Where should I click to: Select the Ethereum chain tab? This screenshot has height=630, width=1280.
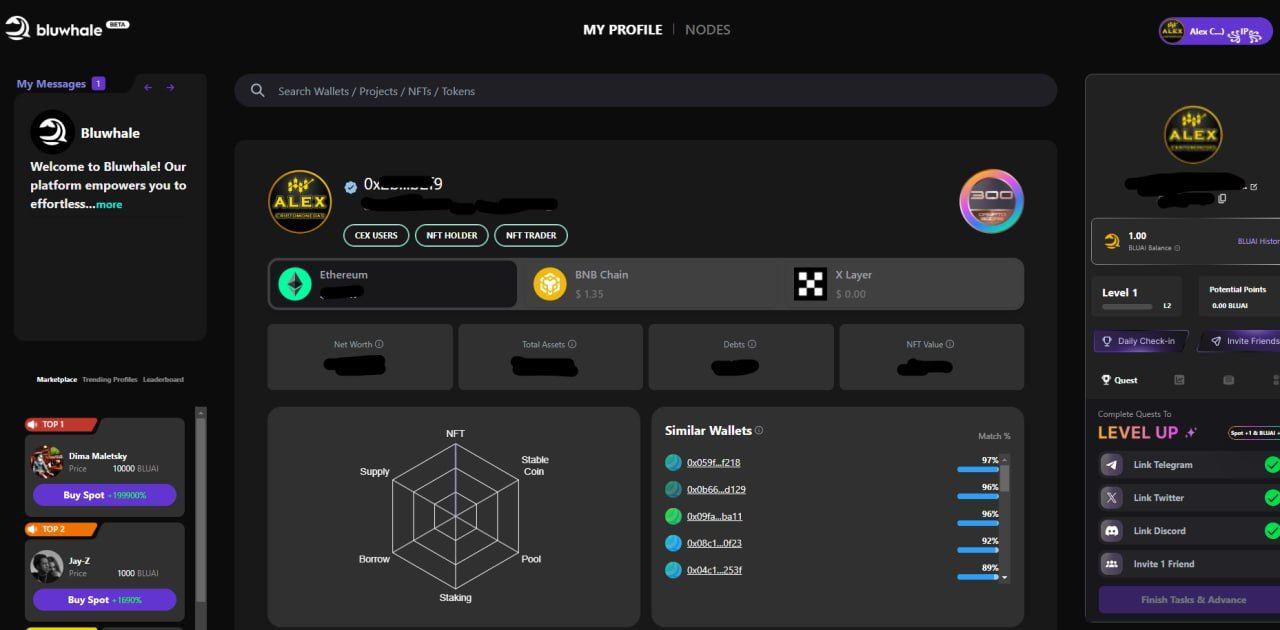coord(393,284)
